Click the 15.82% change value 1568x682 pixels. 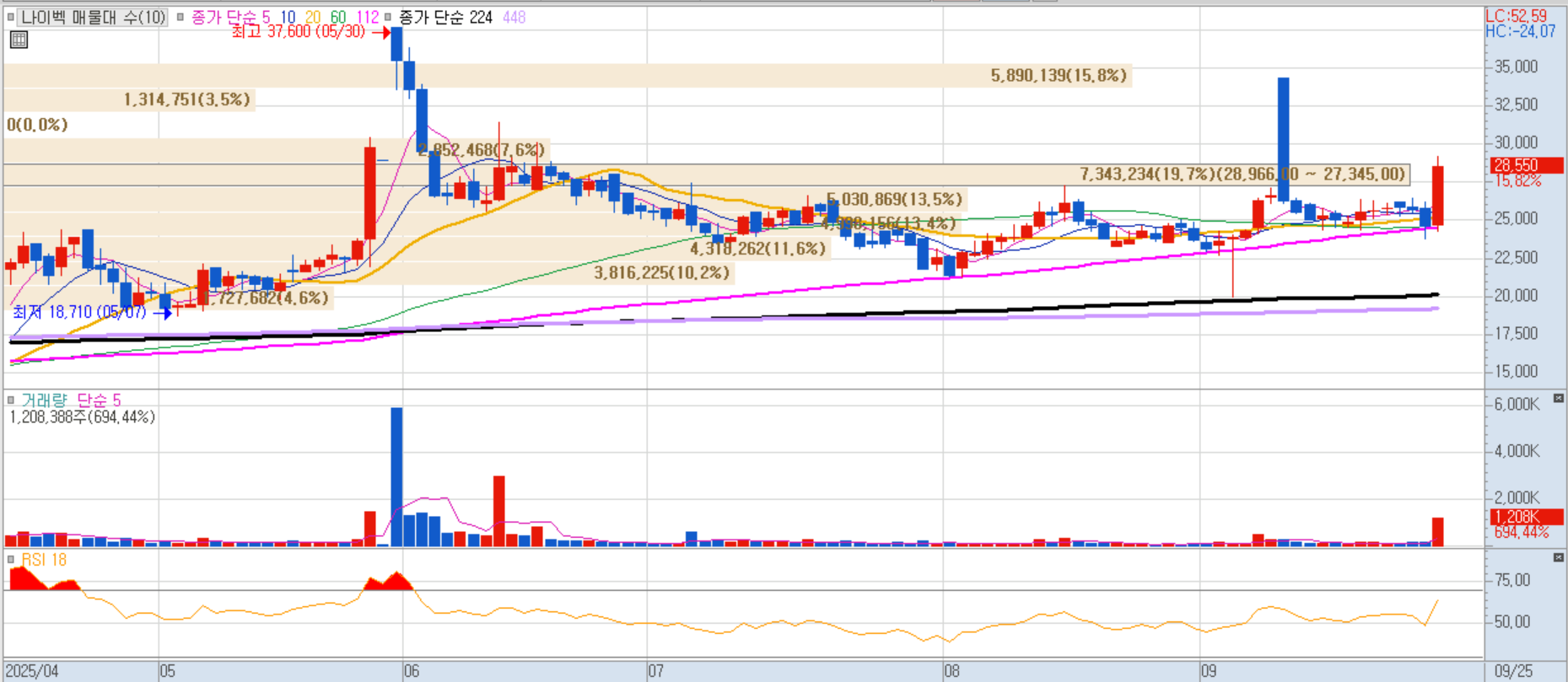pyautogui.click(x=1517, y=180)
